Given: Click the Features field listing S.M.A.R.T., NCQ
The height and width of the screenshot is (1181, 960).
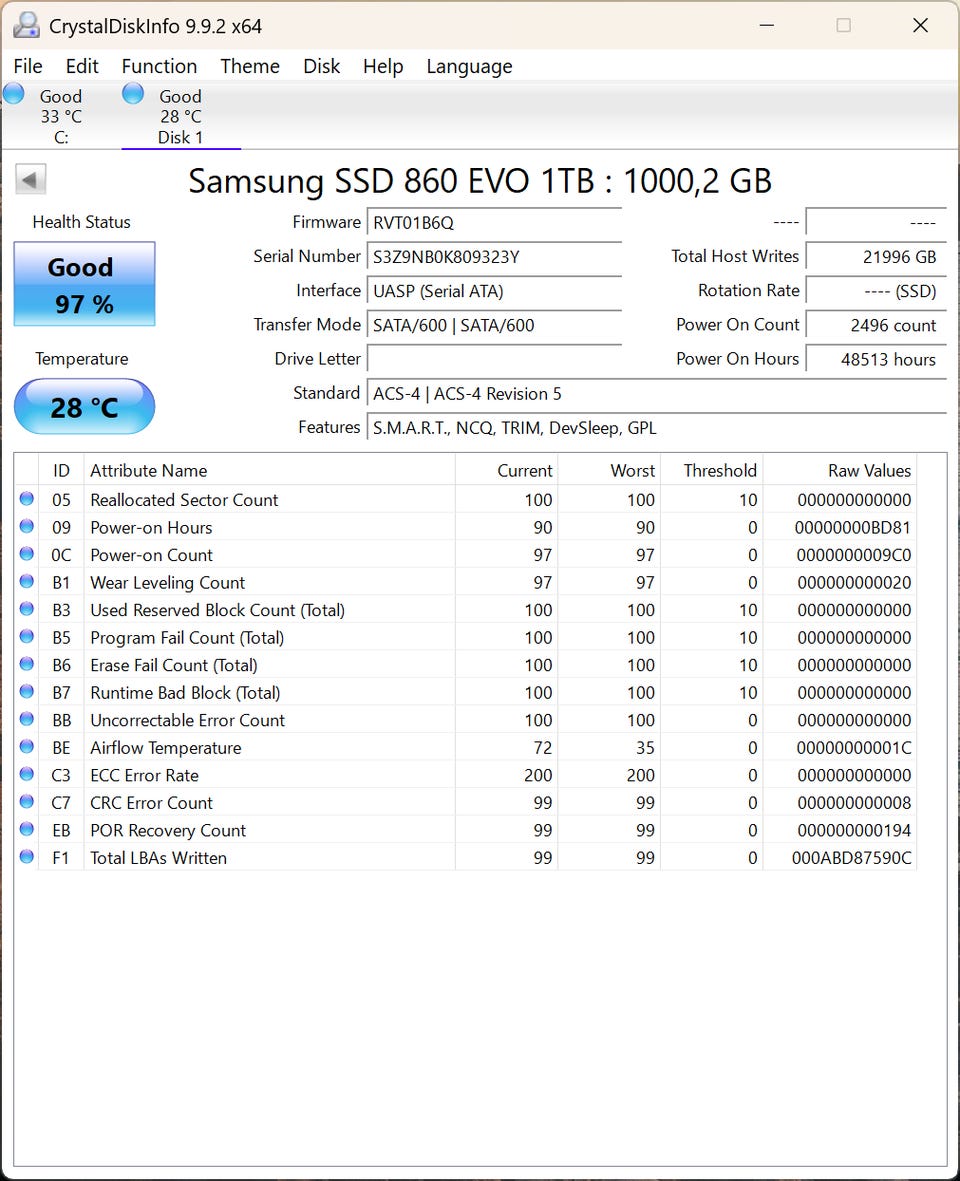Looking at the screenshot, I should tap(657, 428).
